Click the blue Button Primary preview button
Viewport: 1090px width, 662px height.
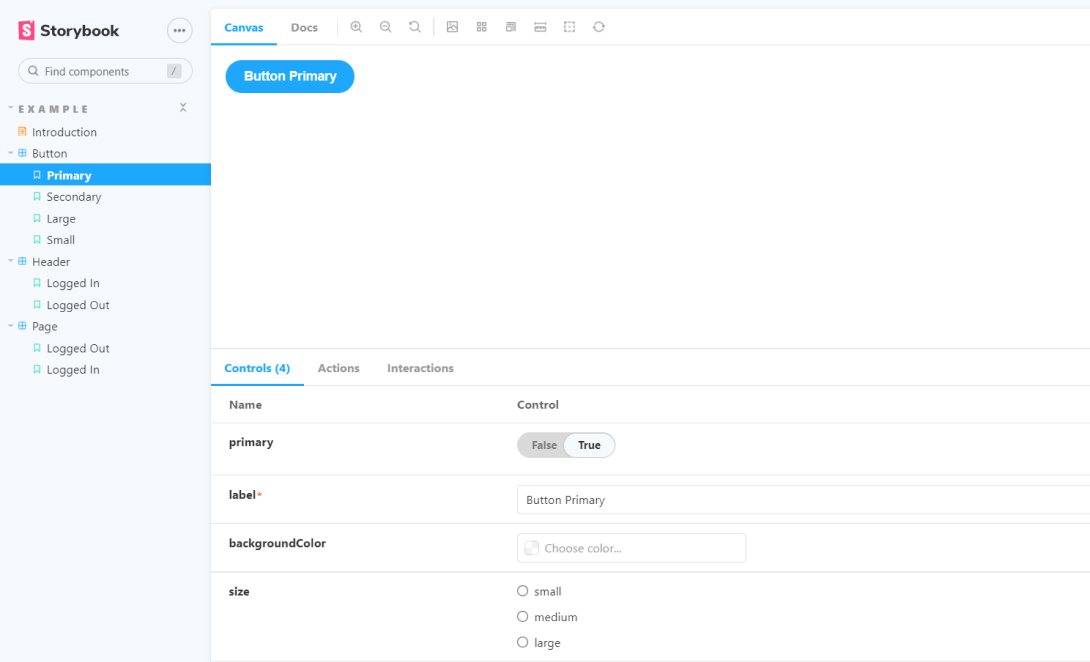(290, 76)
